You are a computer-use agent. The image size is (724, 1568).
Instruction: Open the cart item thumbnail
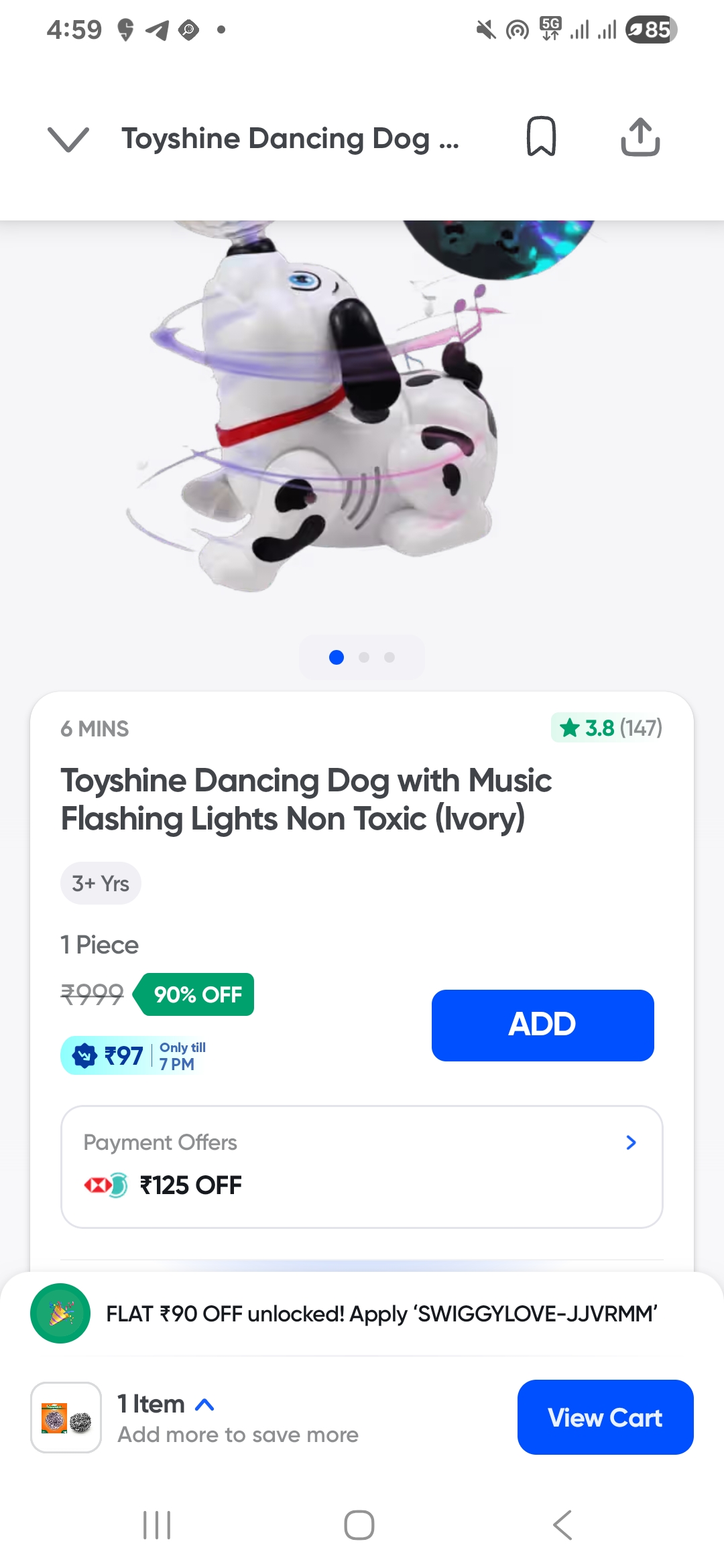[66, 1417]
